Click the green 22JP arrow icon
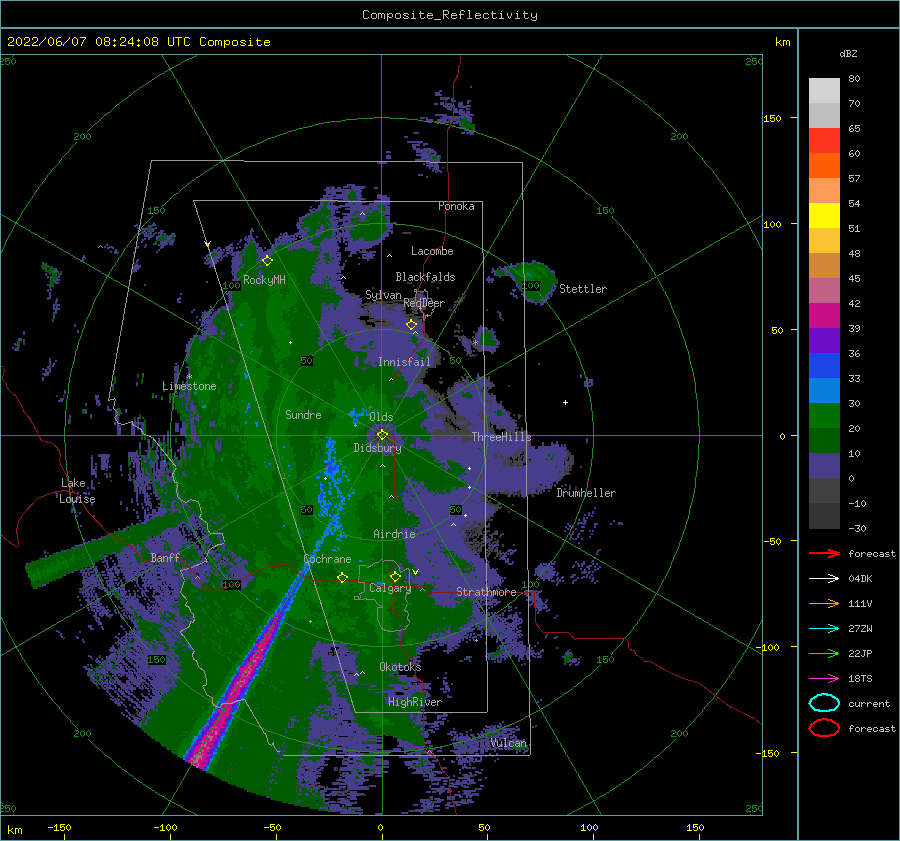This screenshot has width=900, height=841. coord(824,653)
